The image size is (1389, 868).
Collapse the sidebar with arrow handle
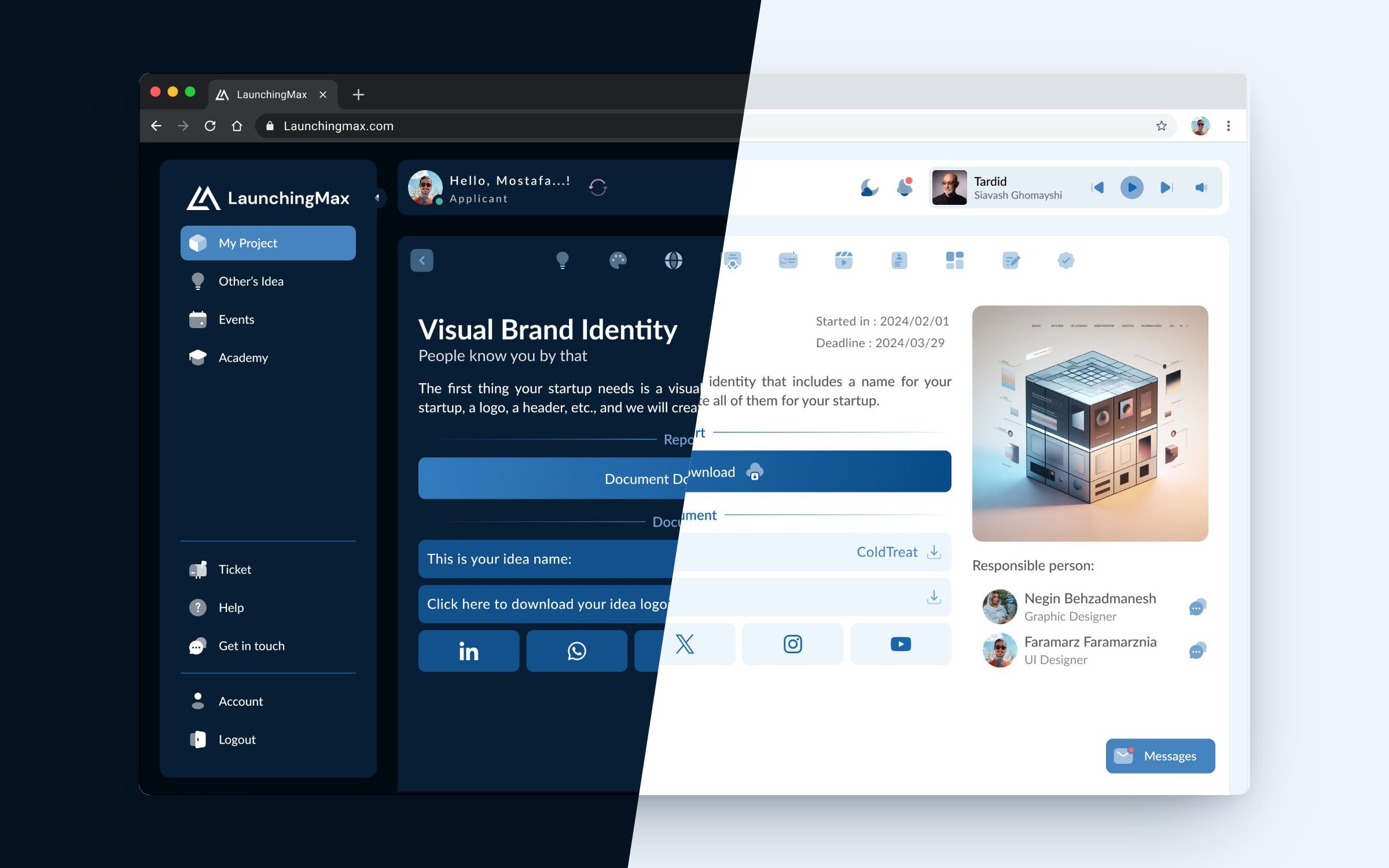377,198
